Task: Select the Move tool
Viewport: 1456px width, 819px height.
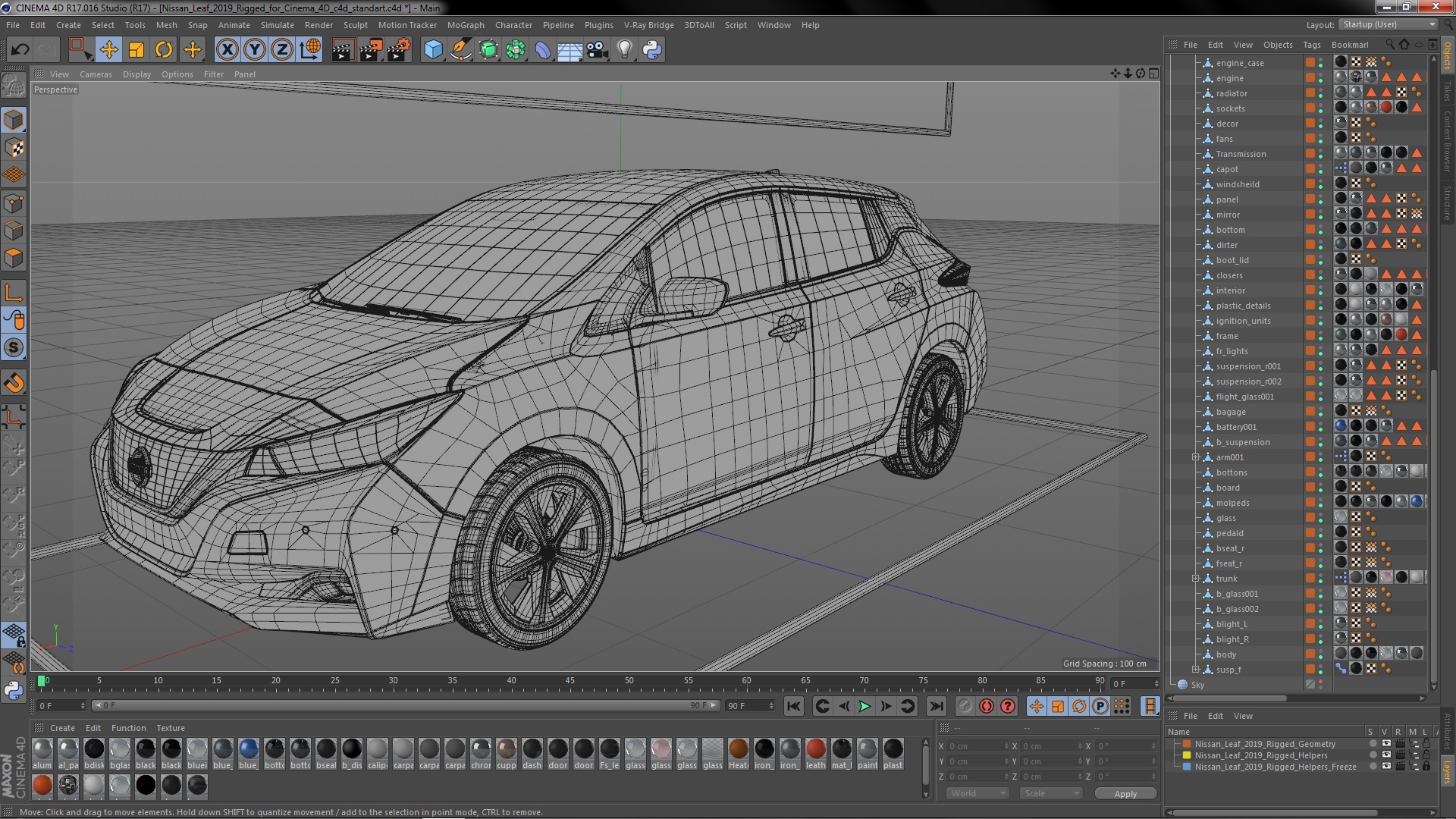Action: [x=108, y=50]
